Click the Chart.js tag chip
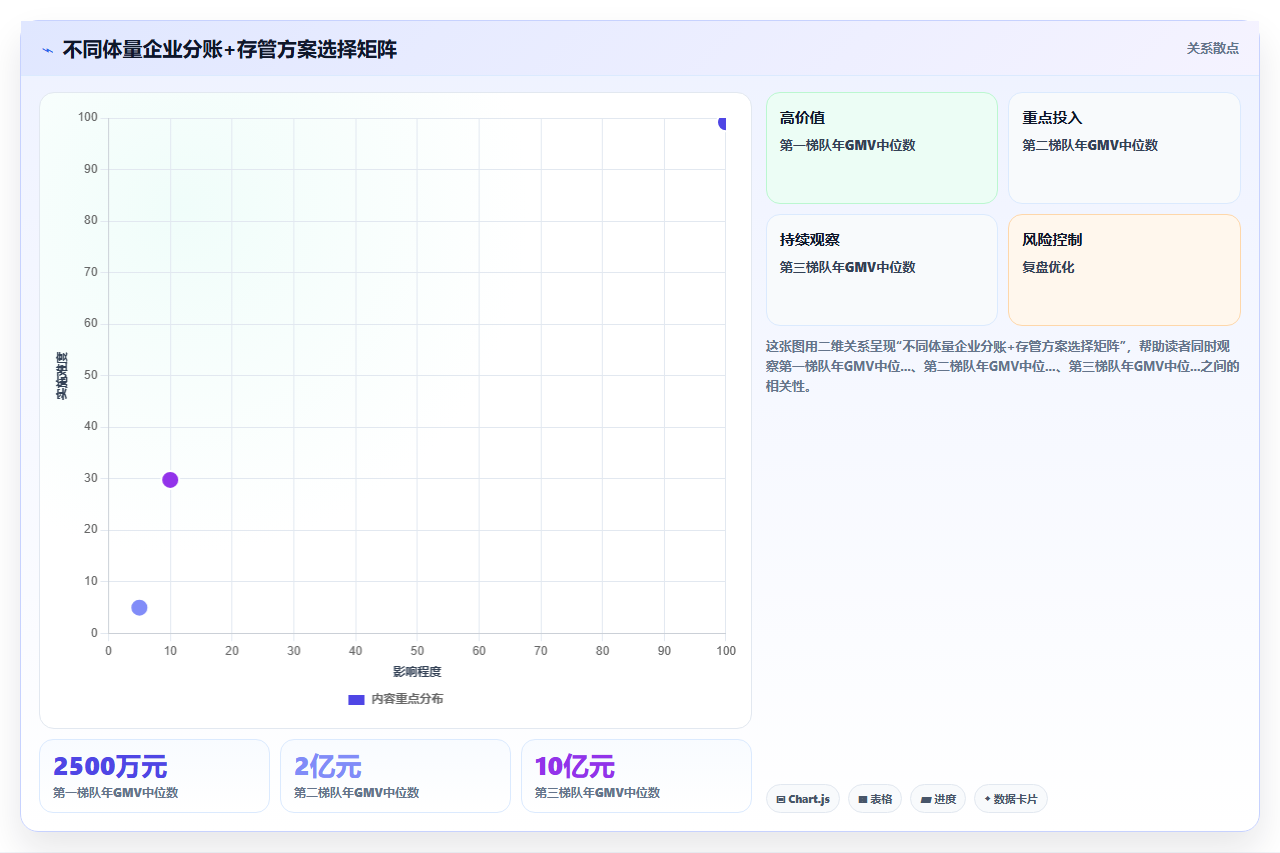The width and height of the screenshot is (1280, 853). [x=803, y=798]
